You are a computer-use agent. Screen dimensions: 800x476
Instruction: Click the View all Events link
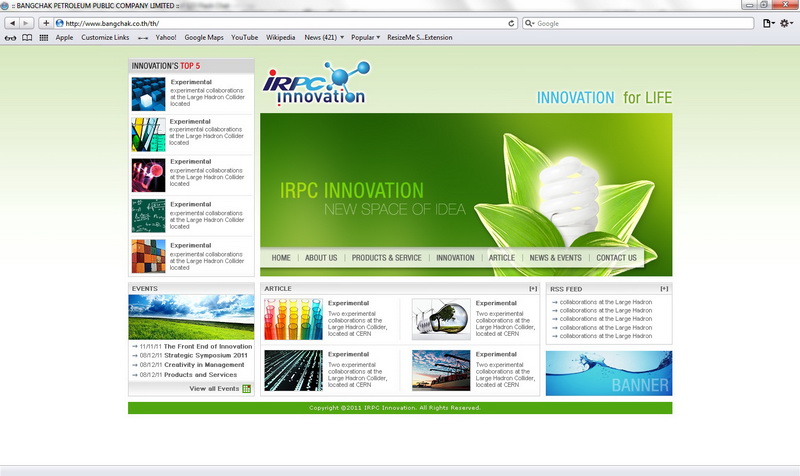pos(214,389)
